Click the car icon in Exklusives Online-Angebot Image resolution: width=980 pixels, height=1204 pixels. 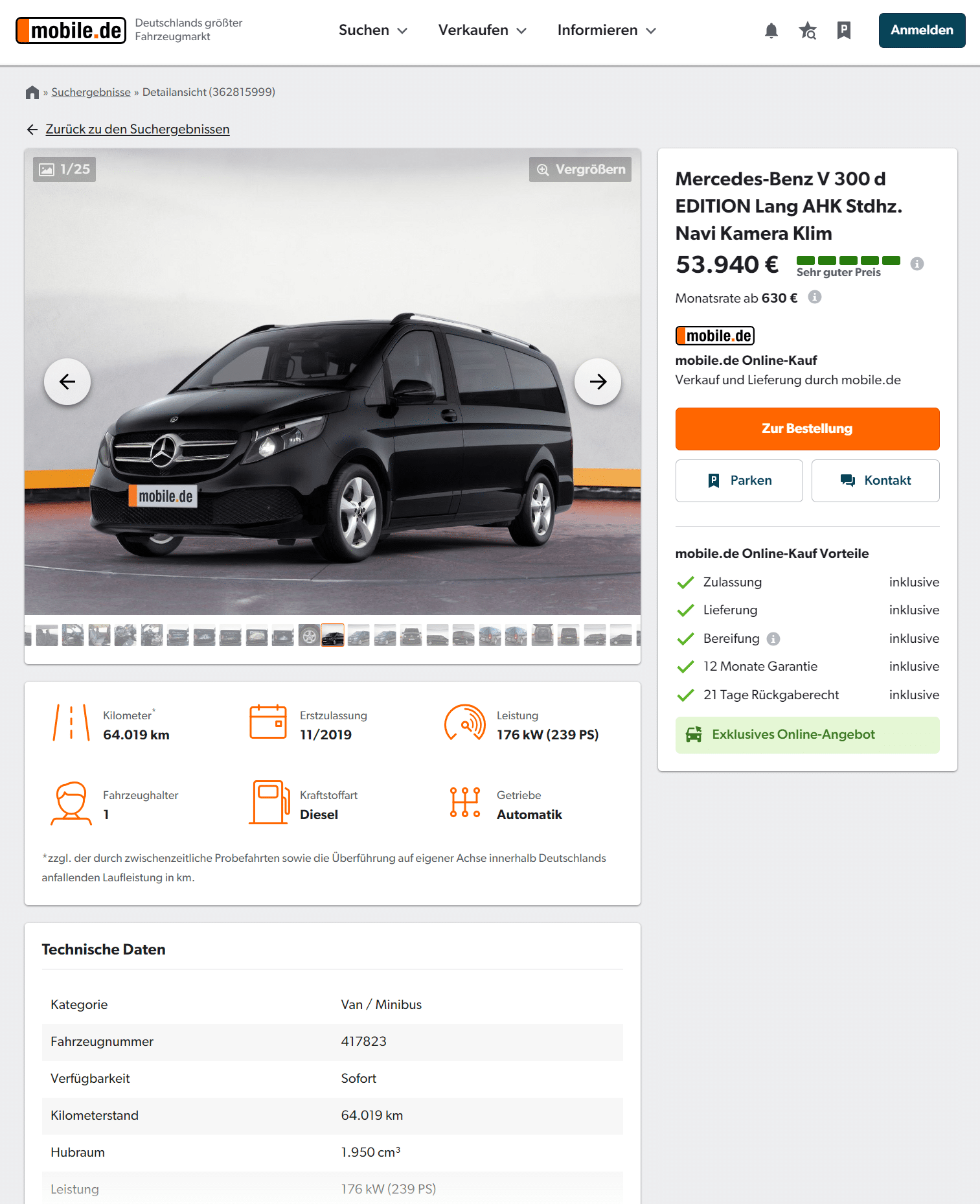(x=694, y=735)
